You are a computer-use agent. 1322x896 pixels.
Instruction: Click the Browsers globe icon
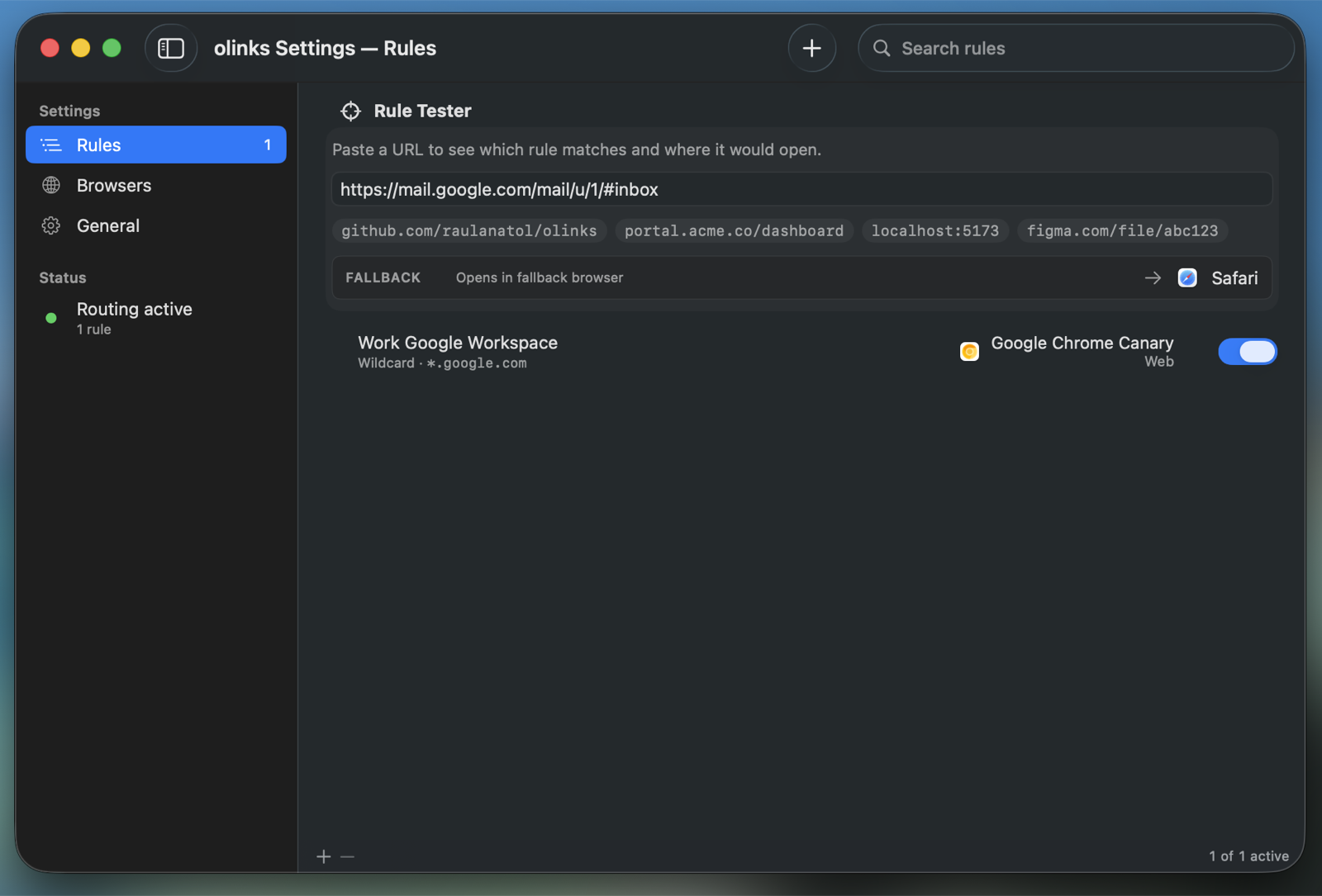(x=51, y=185)
